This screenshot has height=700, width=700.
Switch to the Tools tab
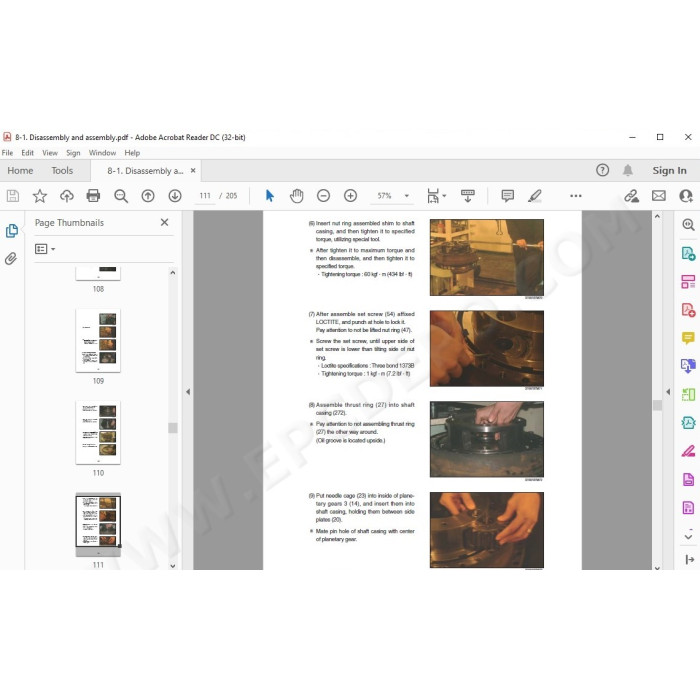(62, 171)
